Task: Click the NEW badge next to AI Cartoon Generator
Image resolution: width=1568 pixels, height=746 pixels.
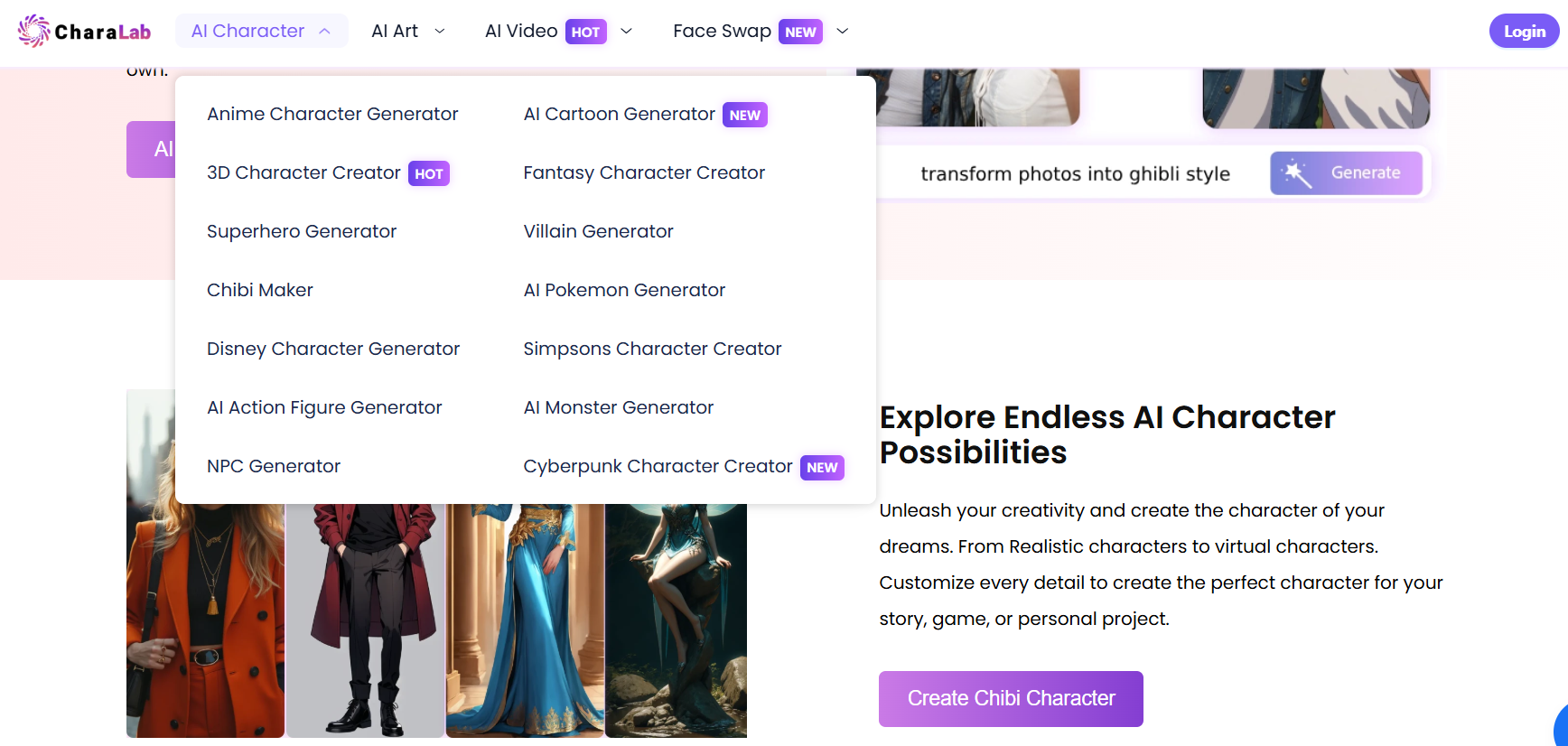Action: [x=744, y=115]
